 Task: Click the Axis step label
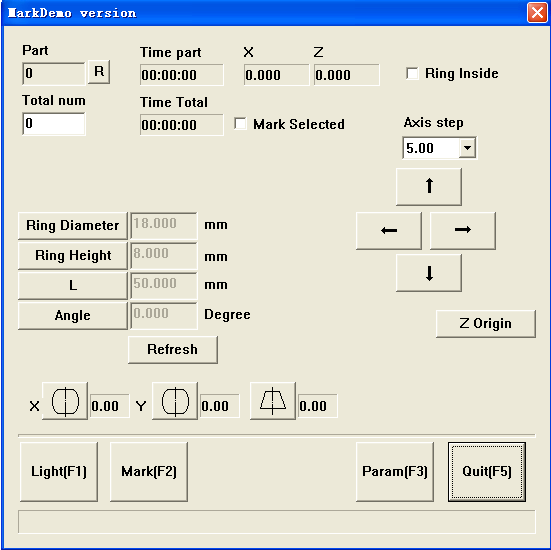pyautogui.click(x=433, y=123)
